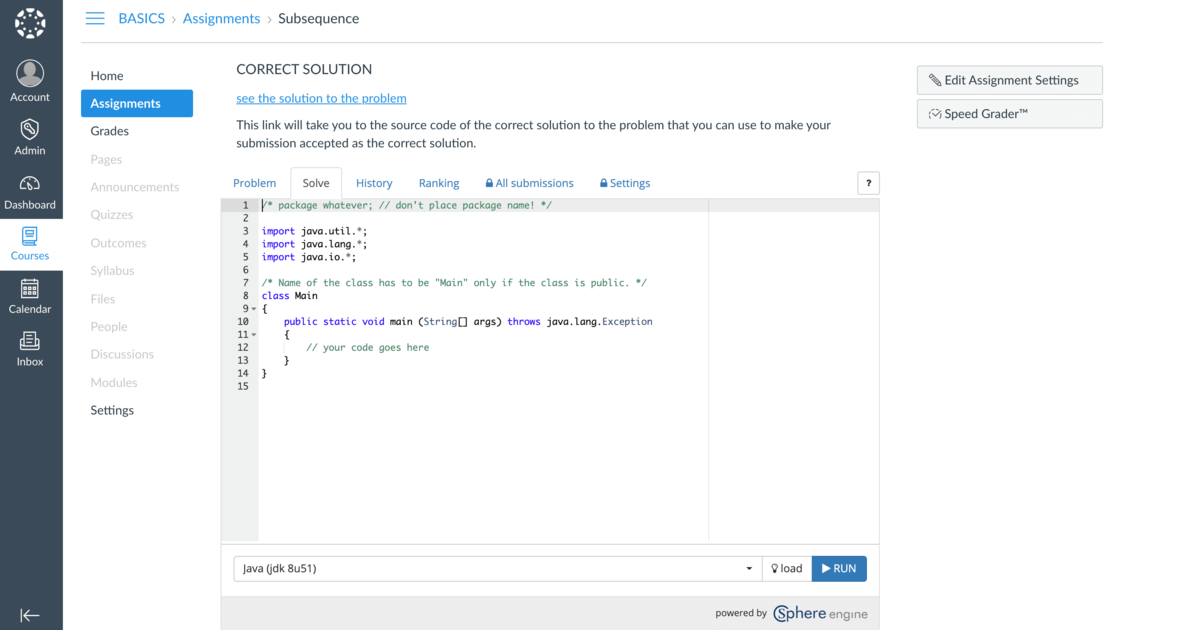
Task: Go to the Dashboard via its sidebar icon
Action: (x=30, y=186)
